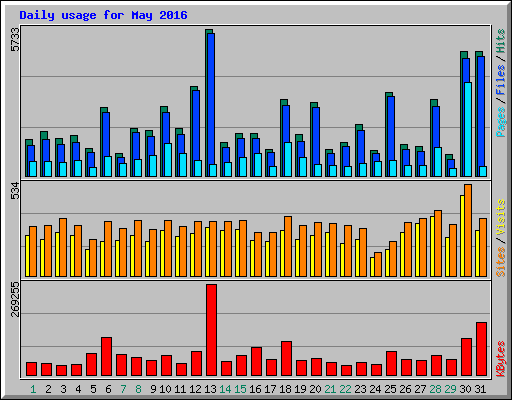
Task: Click day label 26 on the x-axis
Action: pos(405,389)
